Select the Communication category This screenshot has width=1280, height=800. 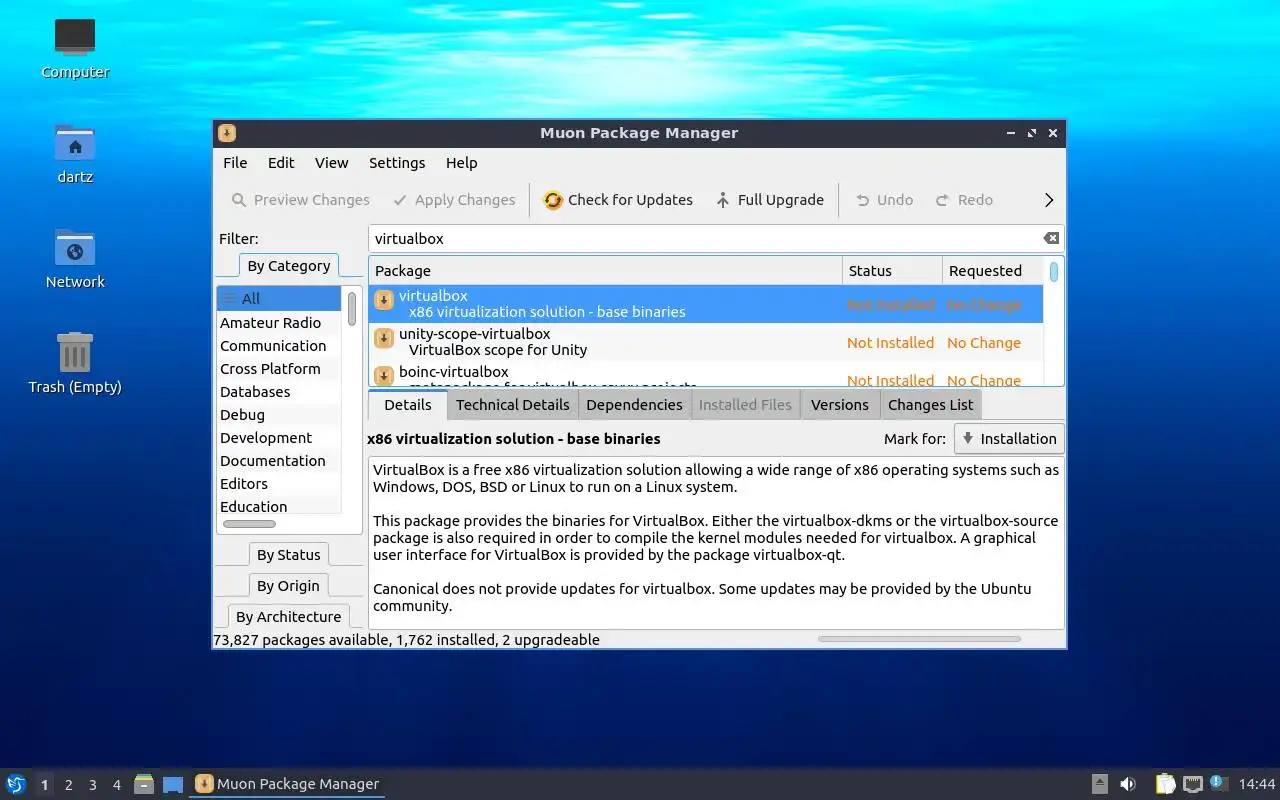(x=279, y=346)
